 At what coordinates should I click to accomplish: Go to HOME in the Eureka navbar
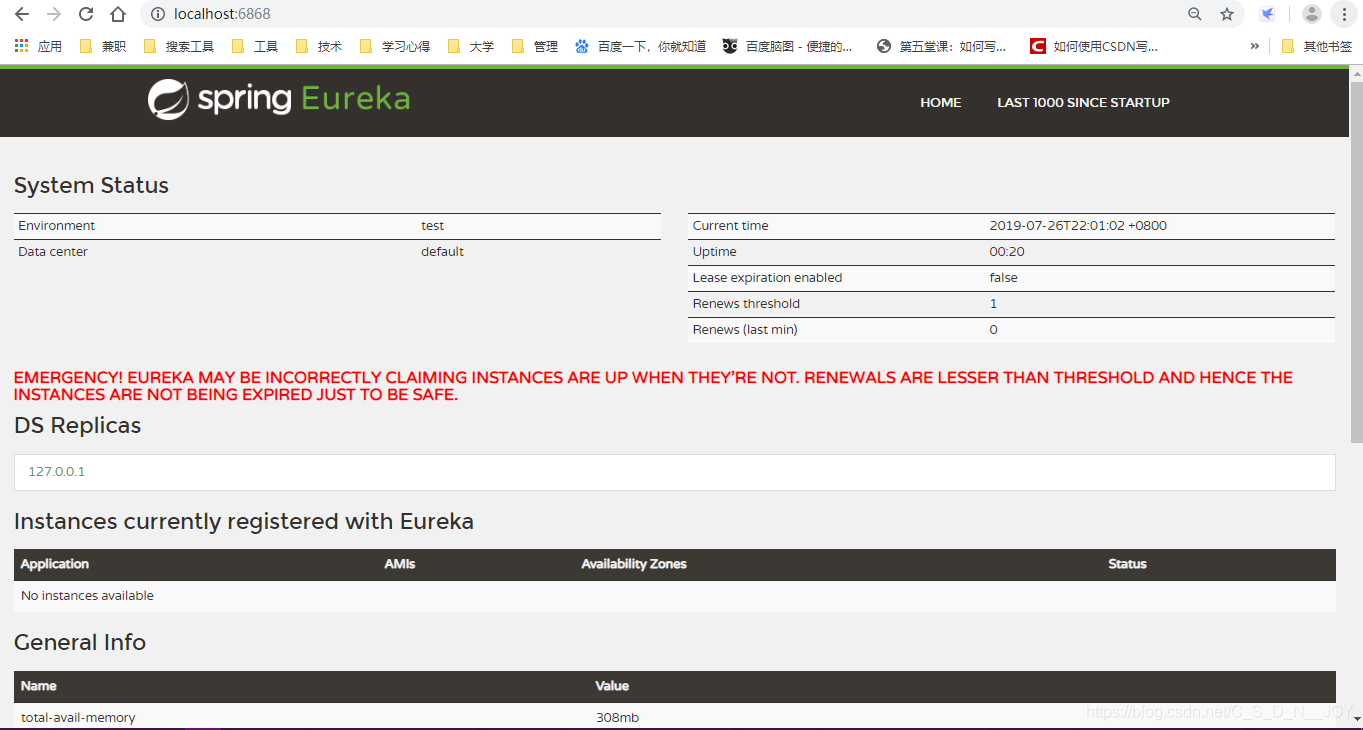941,102
